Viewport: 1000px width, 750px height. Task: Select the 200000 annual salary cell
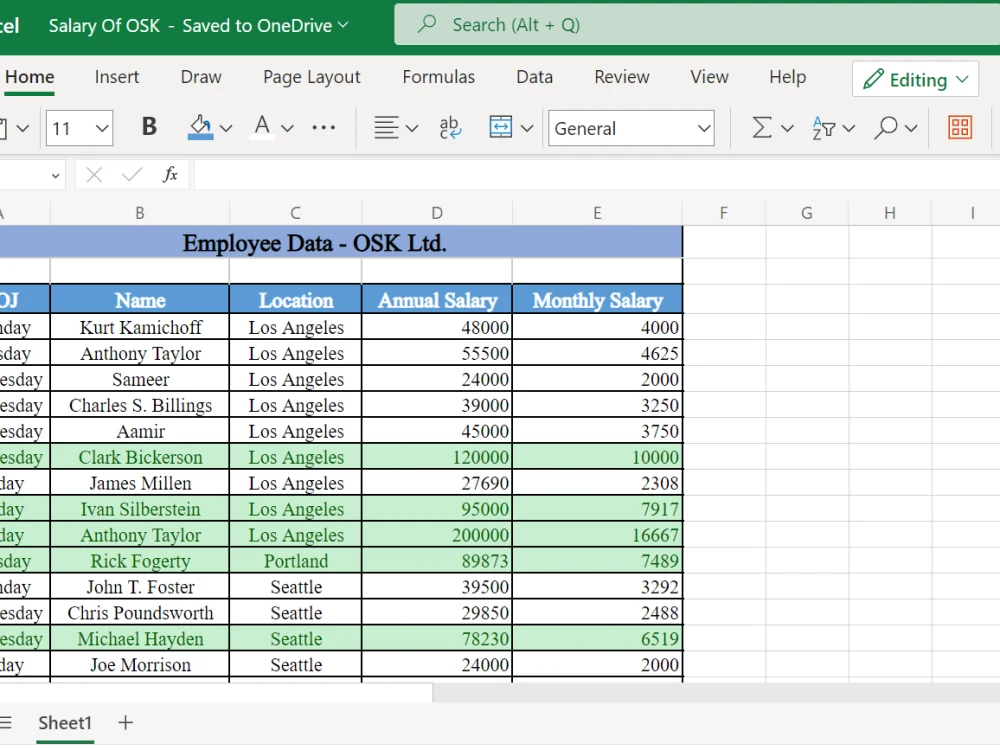tap(437, 535)
